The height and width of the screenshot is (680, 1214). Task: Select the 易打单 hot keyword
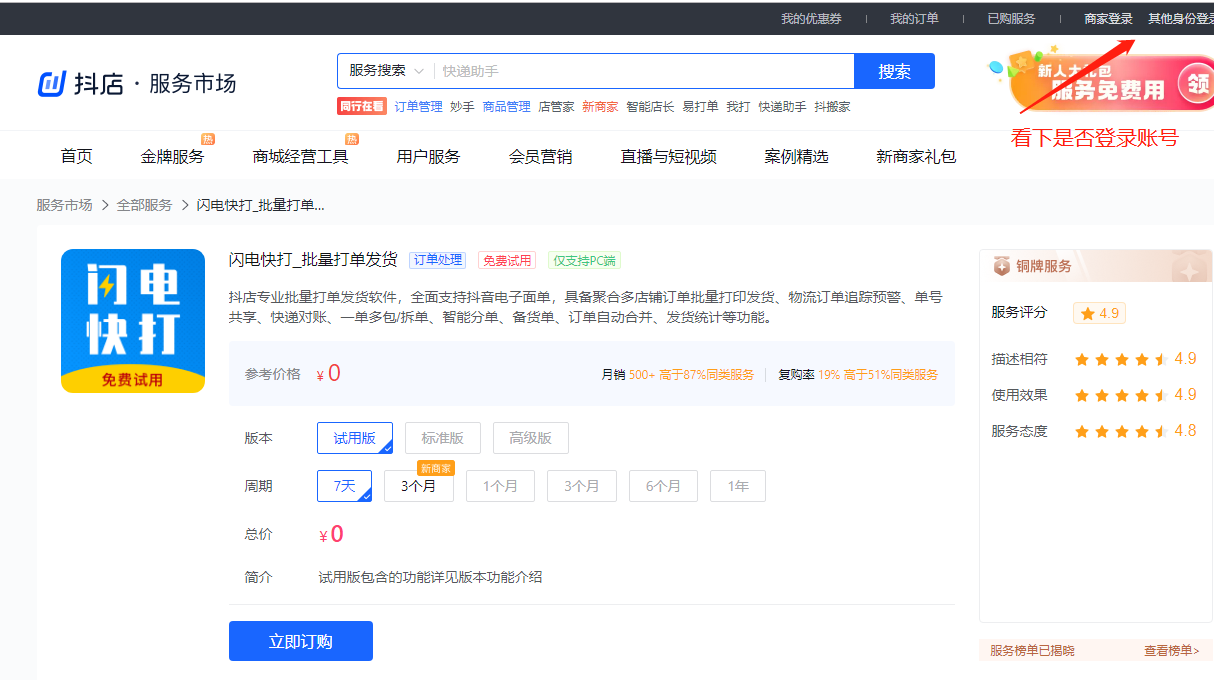700,106
